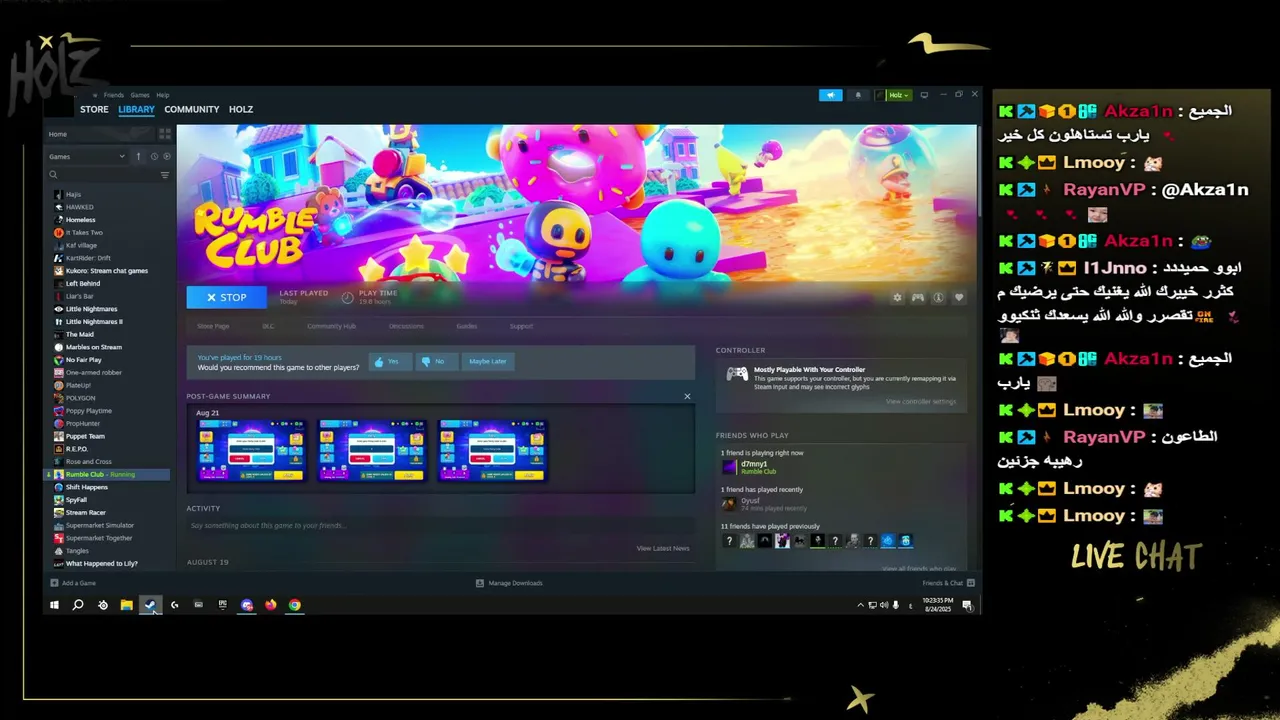Select Little Nightmares II entry
The image size is (1280, 720).
pyautogui.click(x=94, y=322)
